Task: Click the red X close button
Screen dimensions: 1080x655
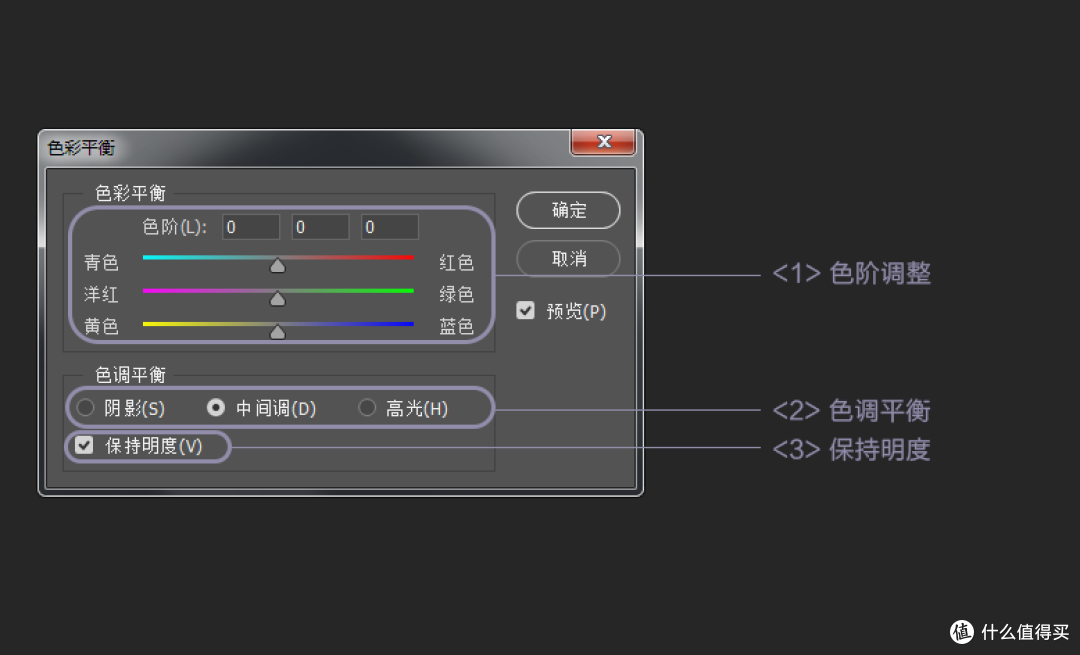Action: click(x=603, y=142)
